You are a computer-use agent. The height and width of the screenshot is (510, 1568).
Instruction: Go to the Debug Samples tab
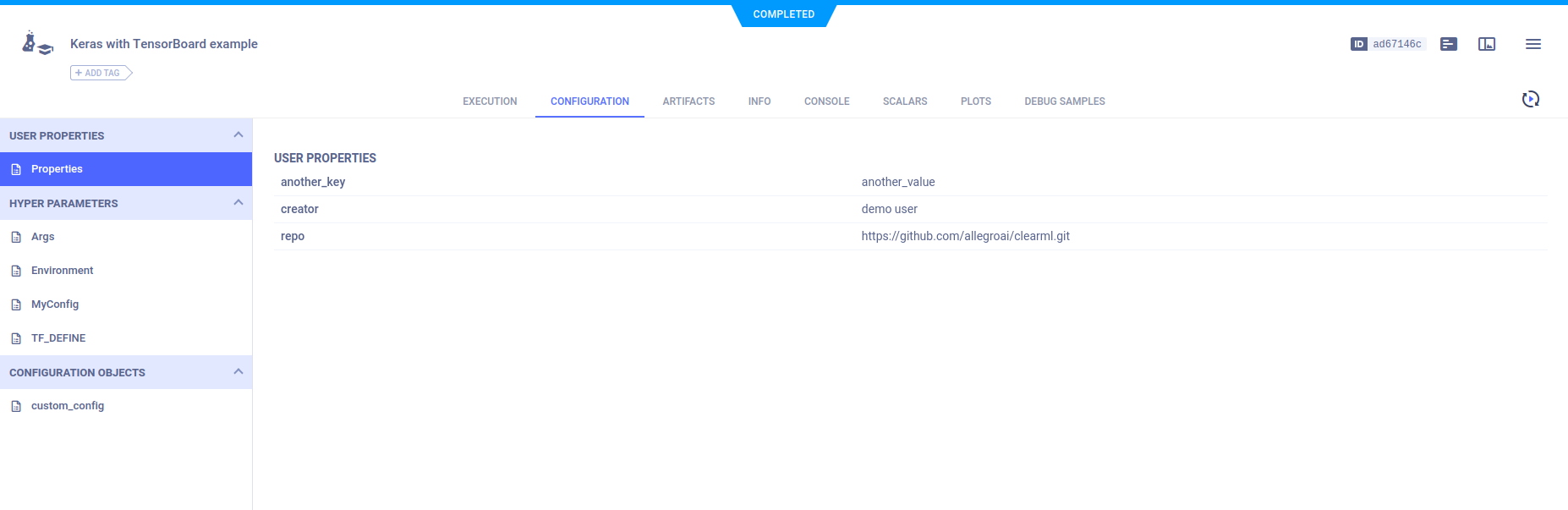[x=1064, y=101]
